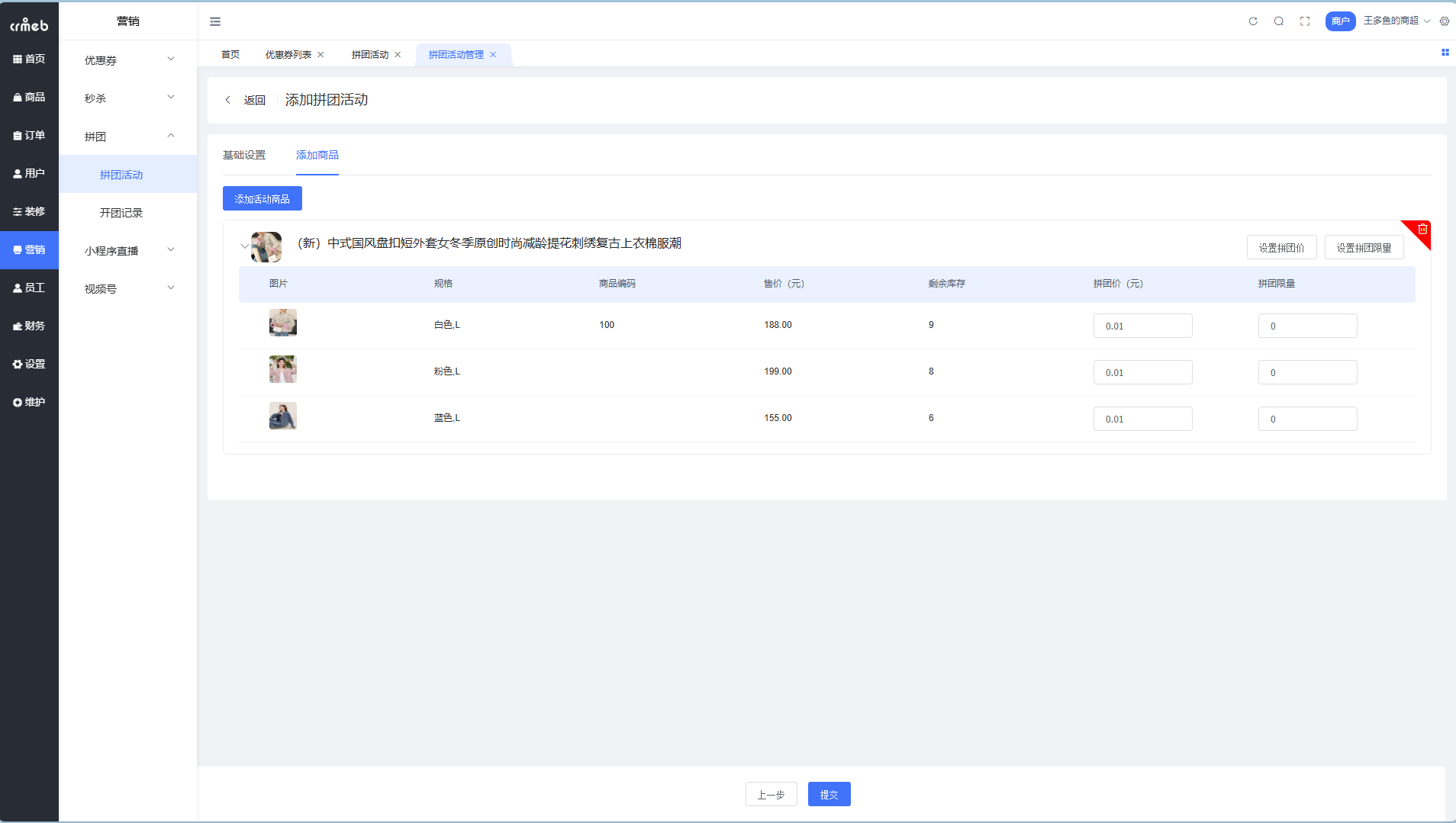Close the 拼团活动管理 tab
This screenshot has width=1456, height=823.
tap(493, 55)
